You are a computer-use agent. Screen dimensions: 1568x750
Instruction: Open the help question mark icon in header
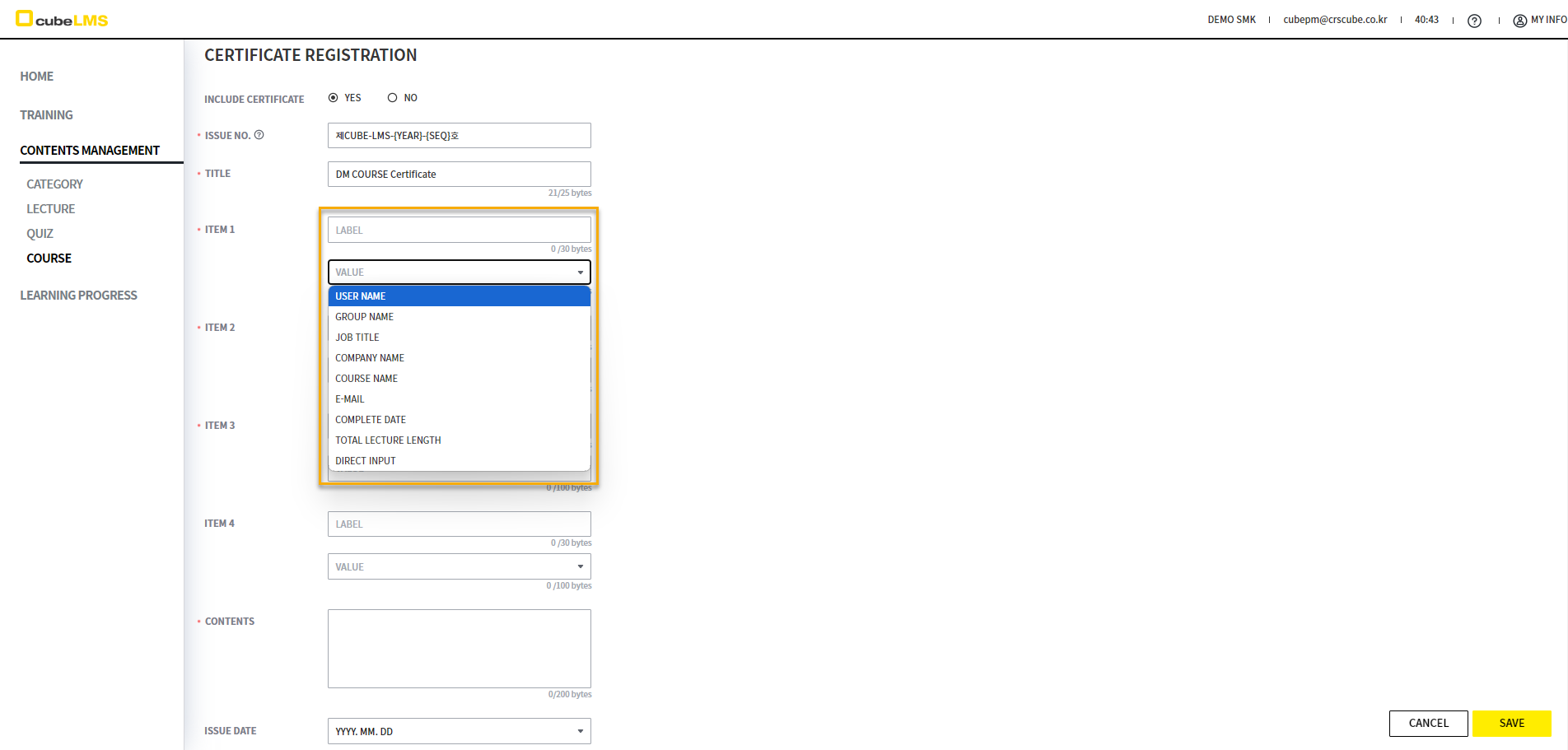click(x=1474, y=21)
